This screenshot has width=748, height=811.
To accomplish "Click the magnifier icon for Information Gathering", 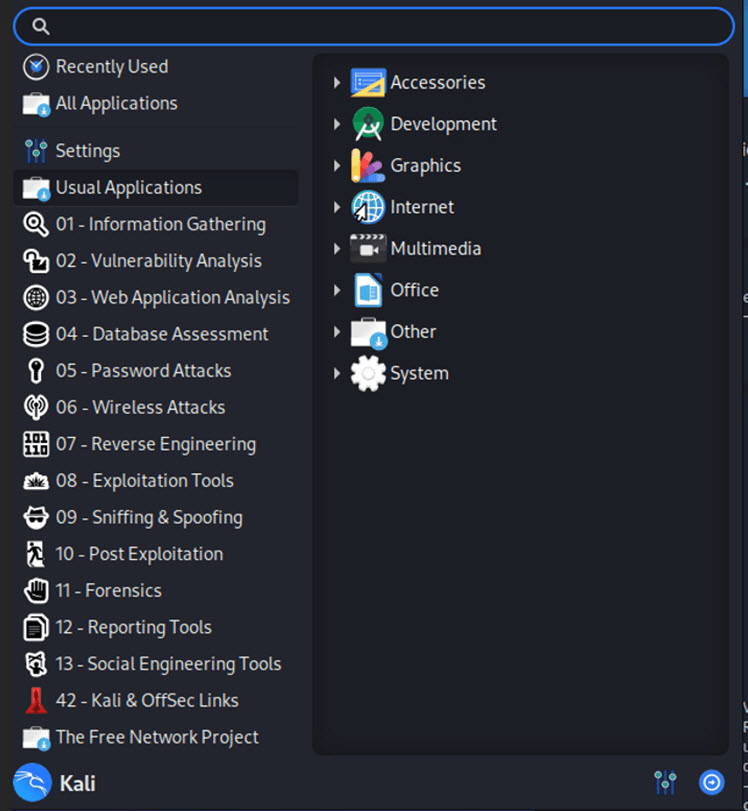I will pos(36,224).
